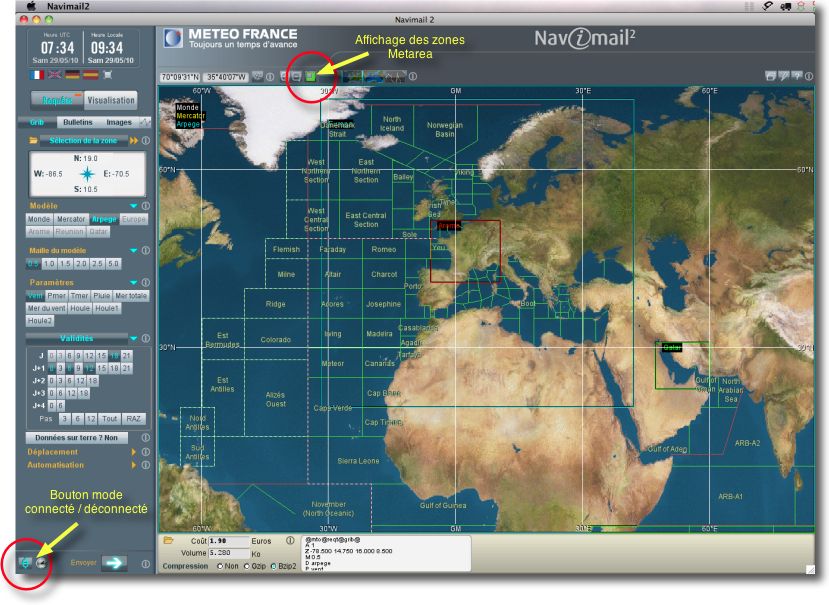Select hour 21 in J+1 row
Image resolution: width=829 pixels, height=605 pixels.
[x=127, y=368]
